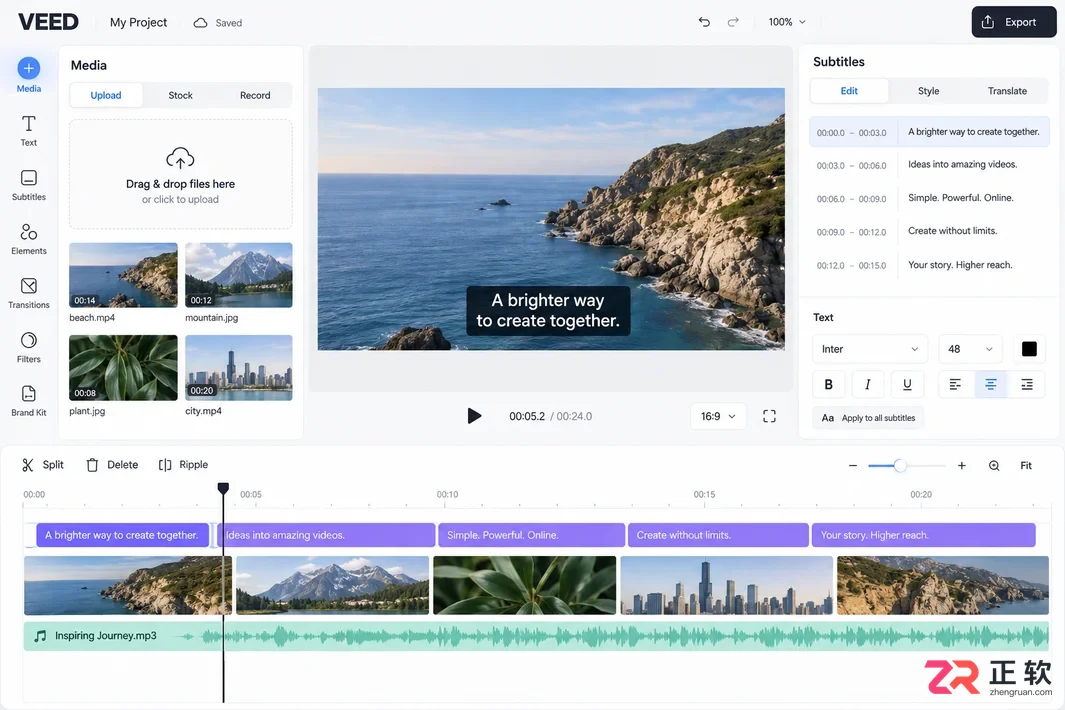Enter fullscreen preview mode

point(769,416)
